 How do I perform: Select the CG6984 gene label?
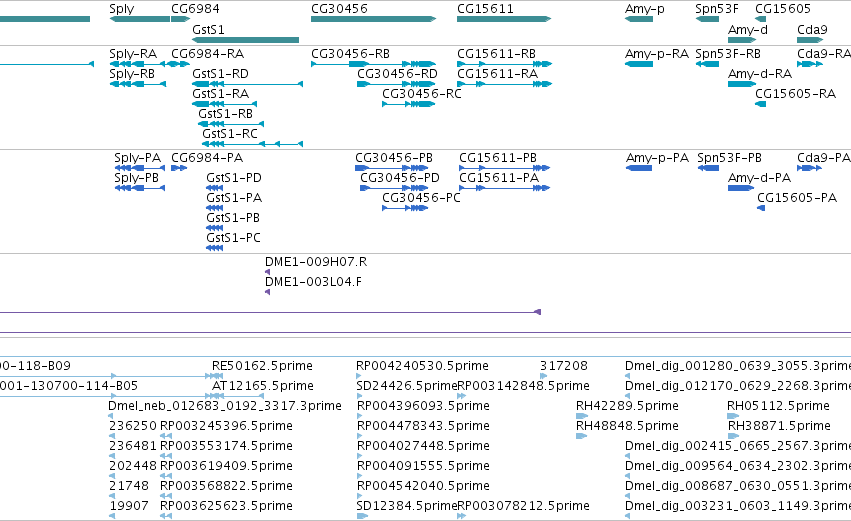coord(195,9)
